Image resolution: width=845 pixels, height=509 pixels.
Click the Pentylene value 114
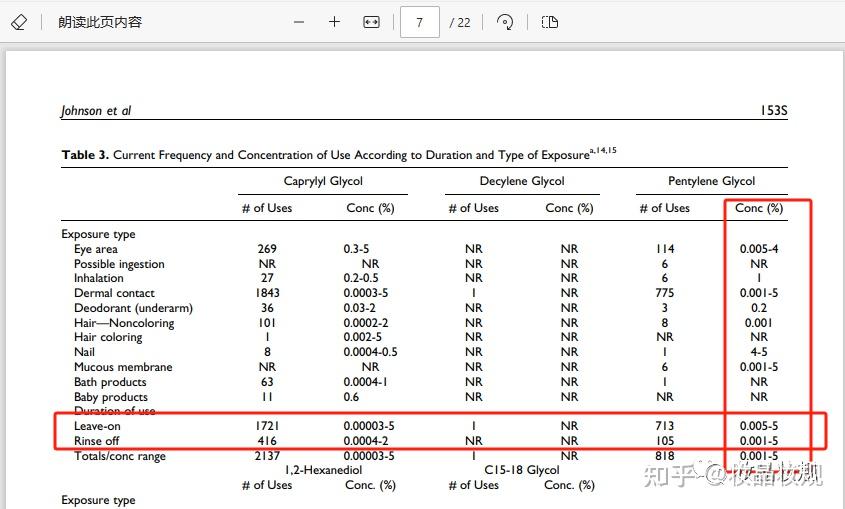point(664,249)
